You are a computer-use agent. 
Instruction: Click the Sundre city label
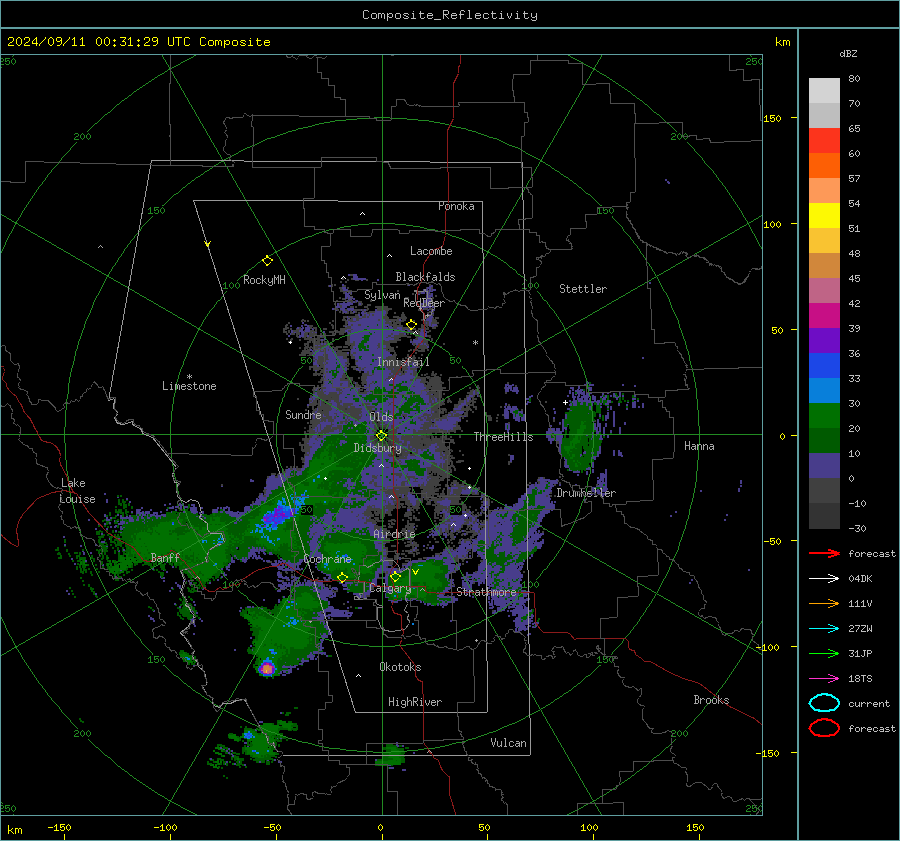(303, 414)
